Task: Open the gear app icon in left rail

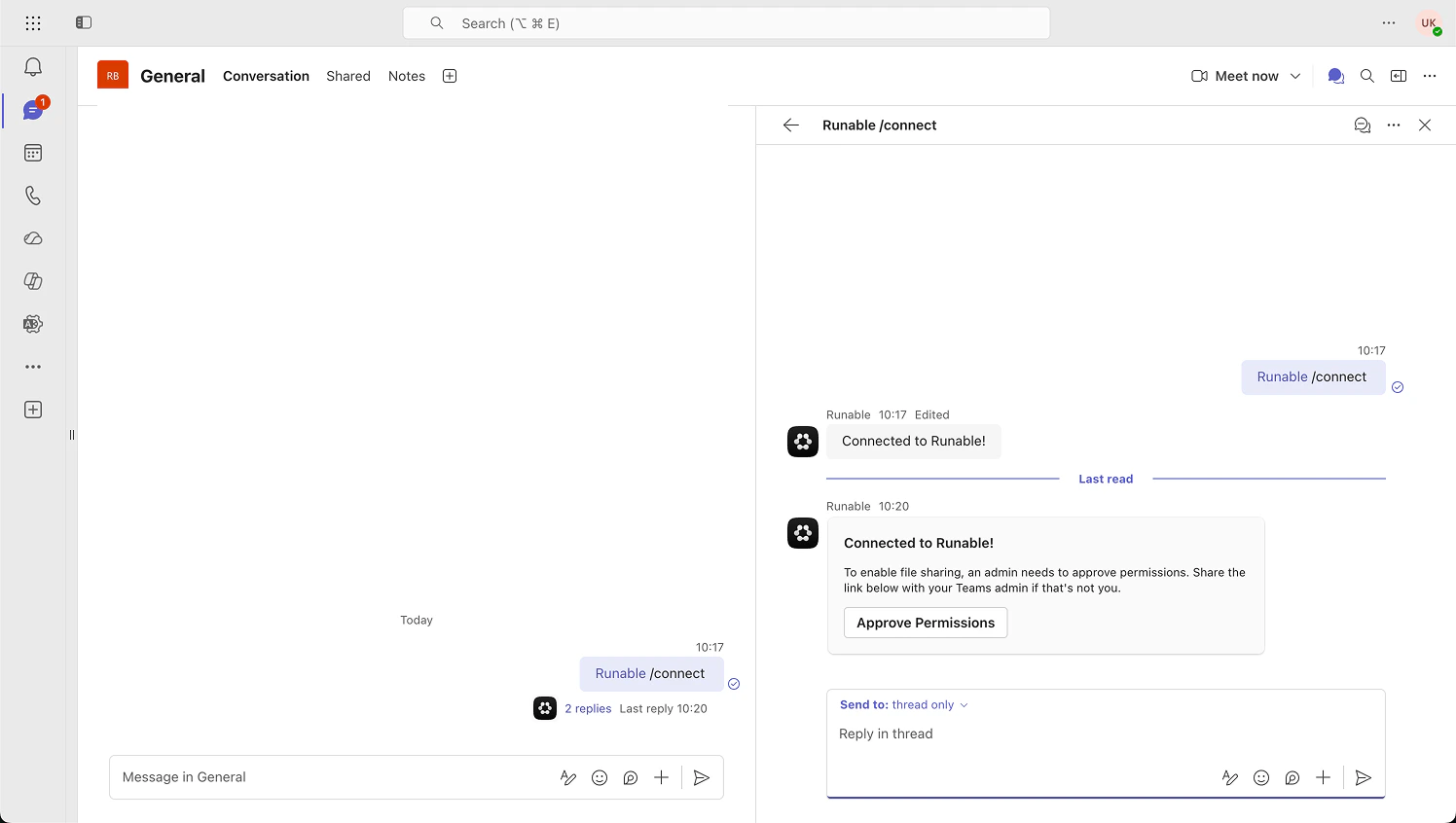Action: [x=33, y=324]
